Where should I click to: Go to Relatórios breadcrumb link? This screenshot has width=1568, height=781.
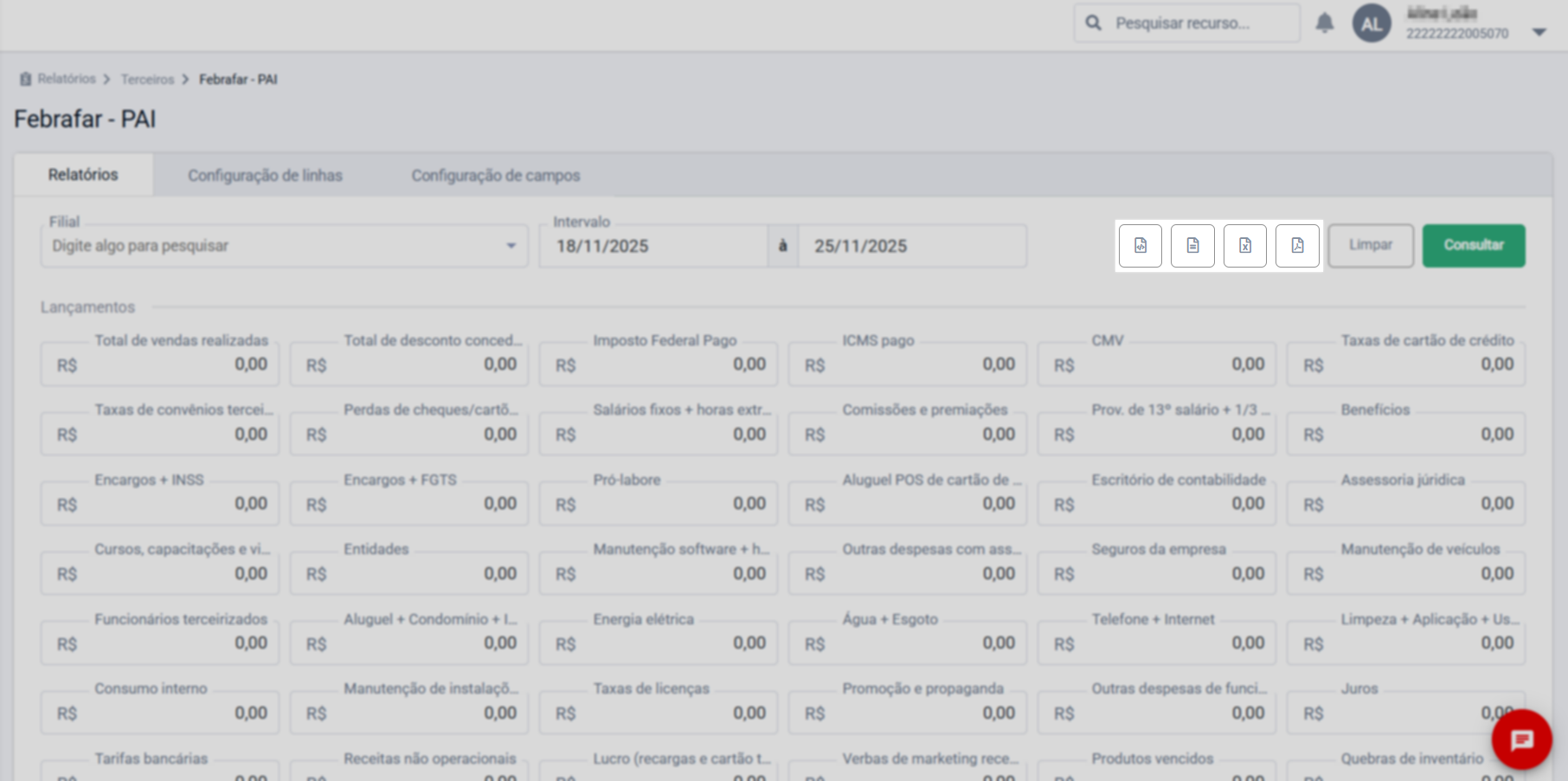67,79
